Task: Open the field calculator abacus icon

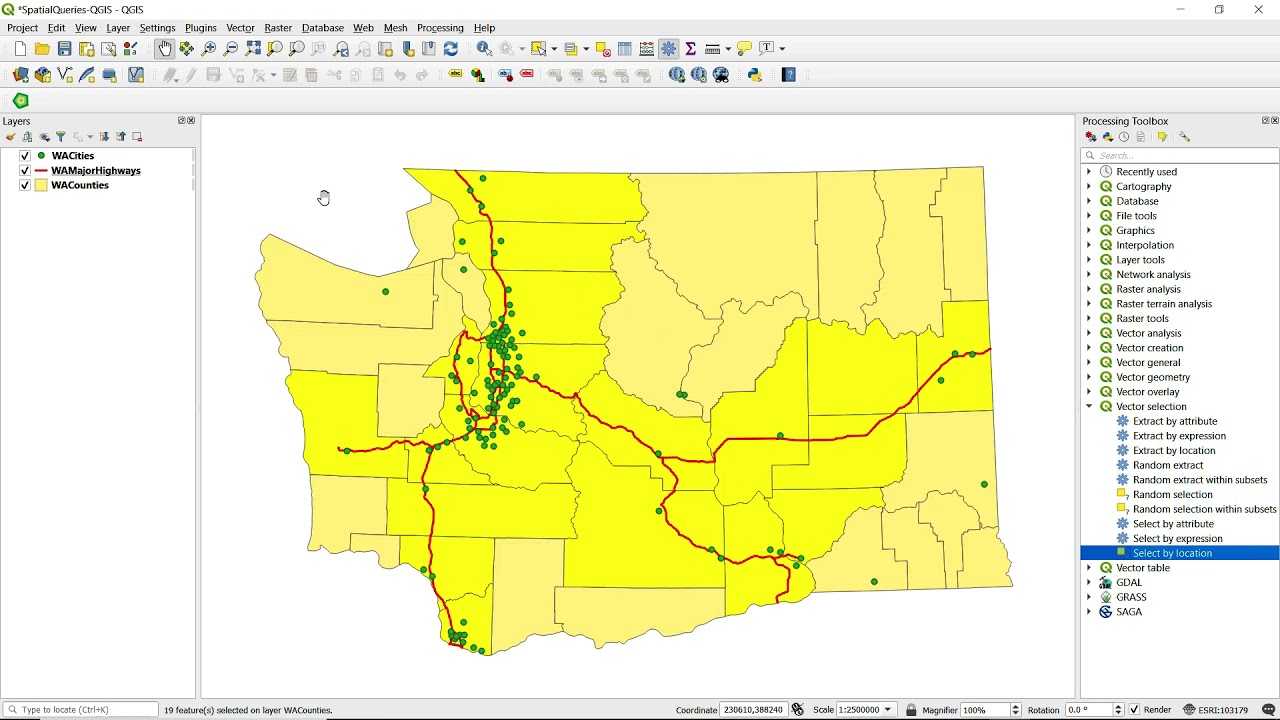Action: point(647,48)
